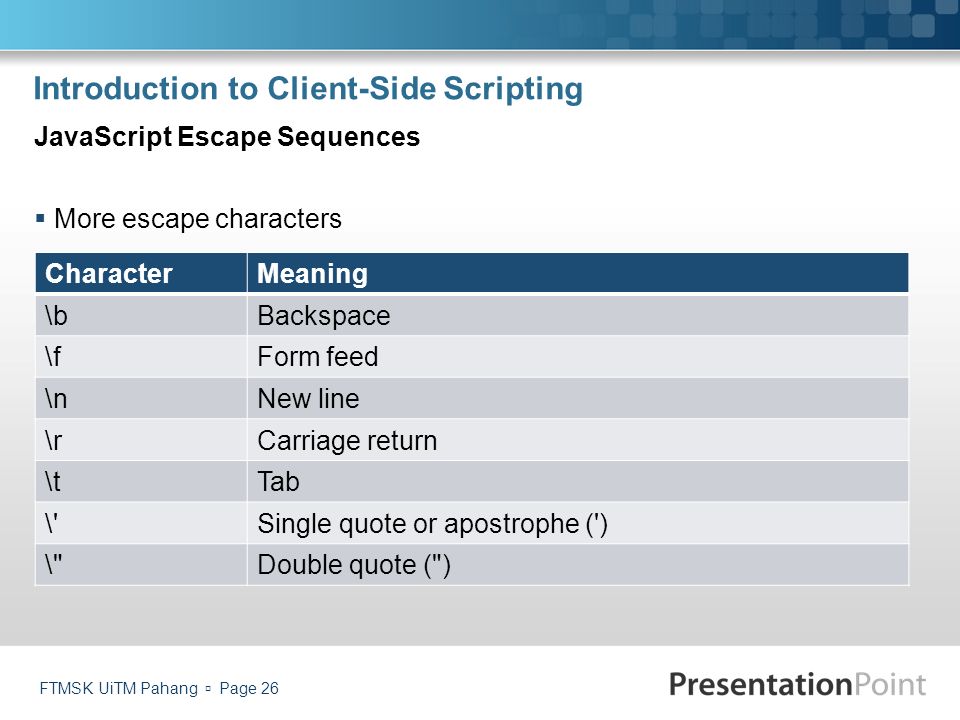Viewport: 960px width, 720px height.
Task: Click the Character column header
Action: [141, 273]
